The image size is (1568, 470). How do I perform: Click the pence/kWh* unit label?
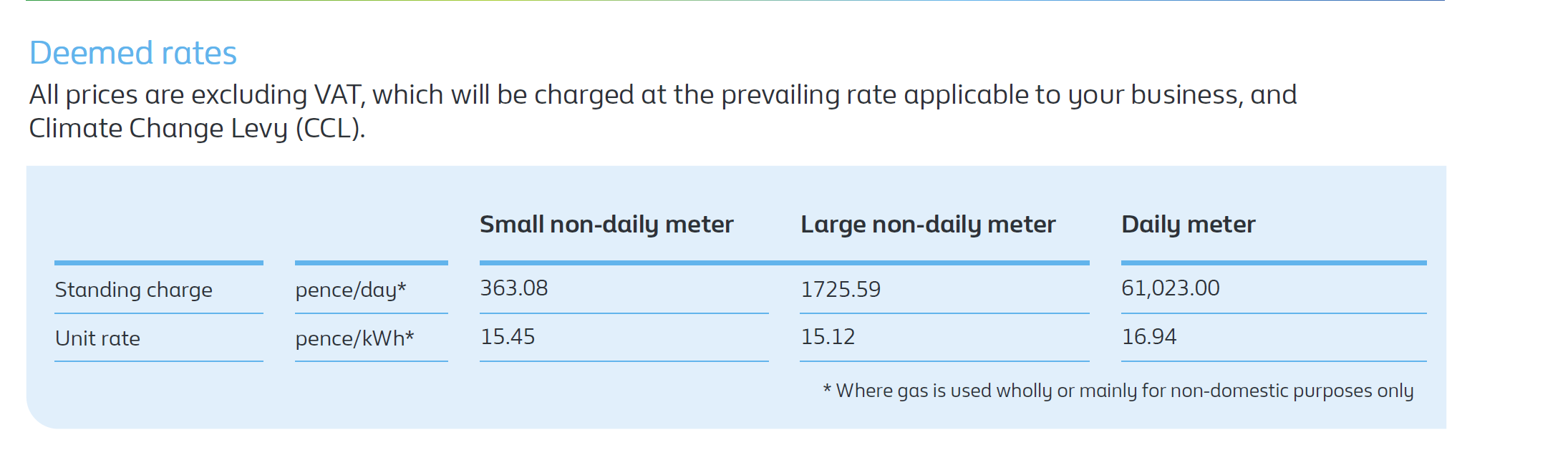(x=354, y=338)
